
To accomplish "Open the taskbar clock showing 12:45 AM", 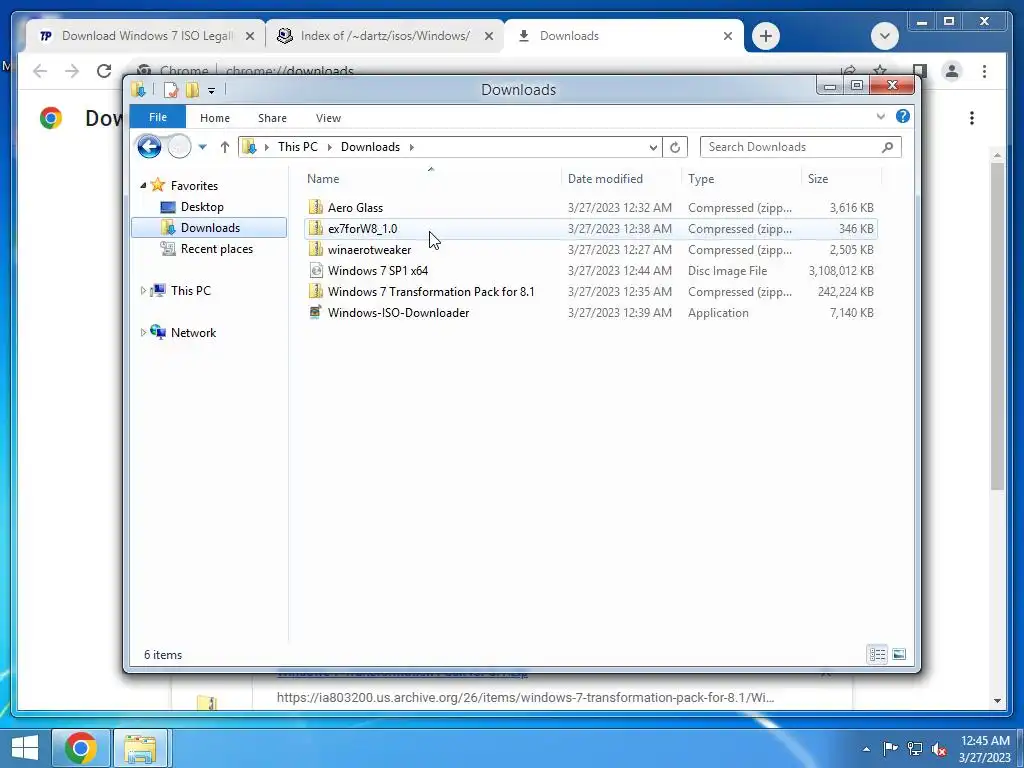I will click(x=985, y=749).
